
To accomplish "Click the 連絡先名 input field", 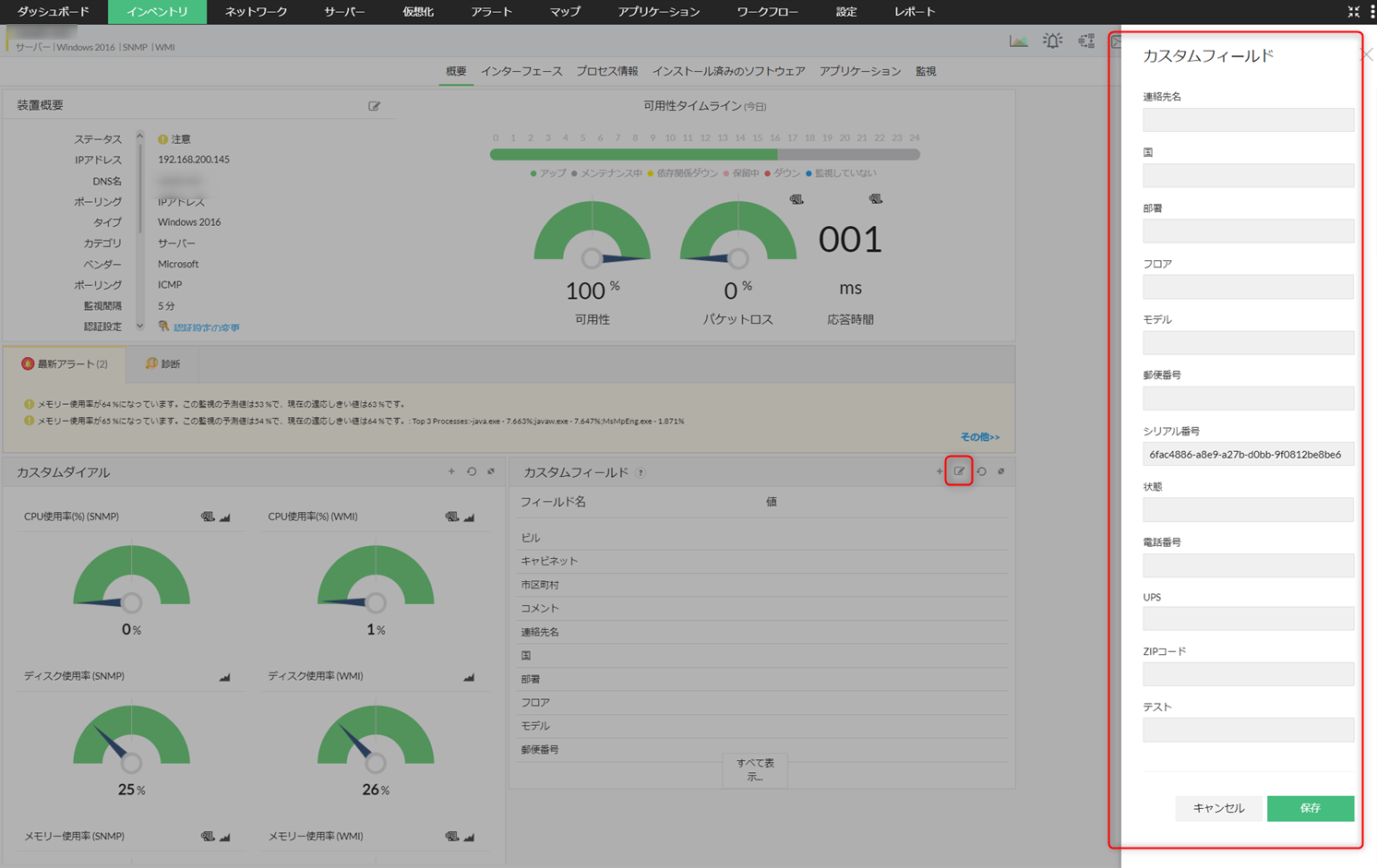I will pyautogui.click(x=1249, y=120).
